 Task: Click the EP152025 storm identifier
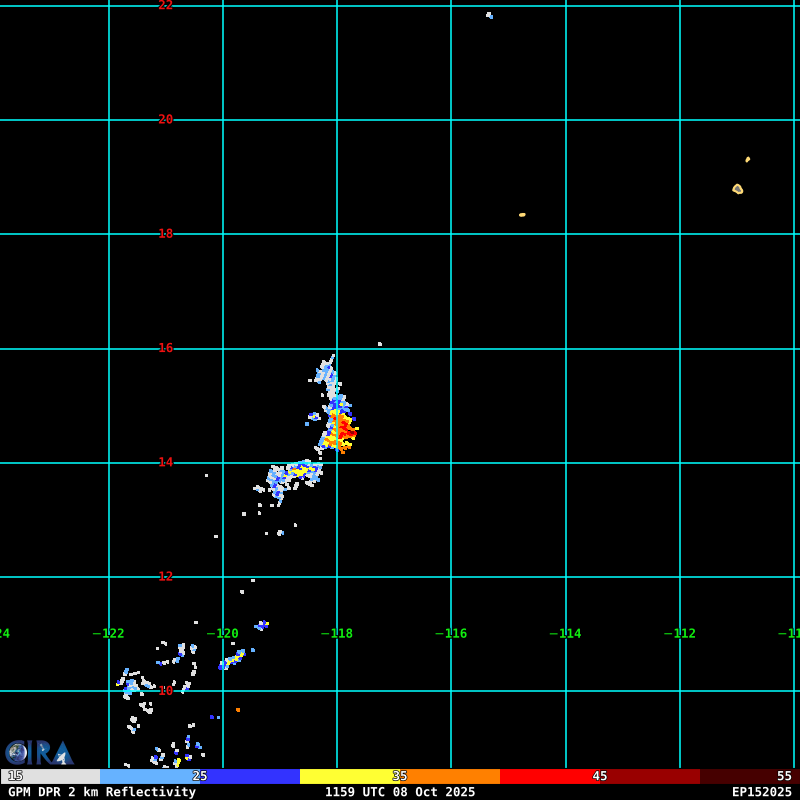762,792
